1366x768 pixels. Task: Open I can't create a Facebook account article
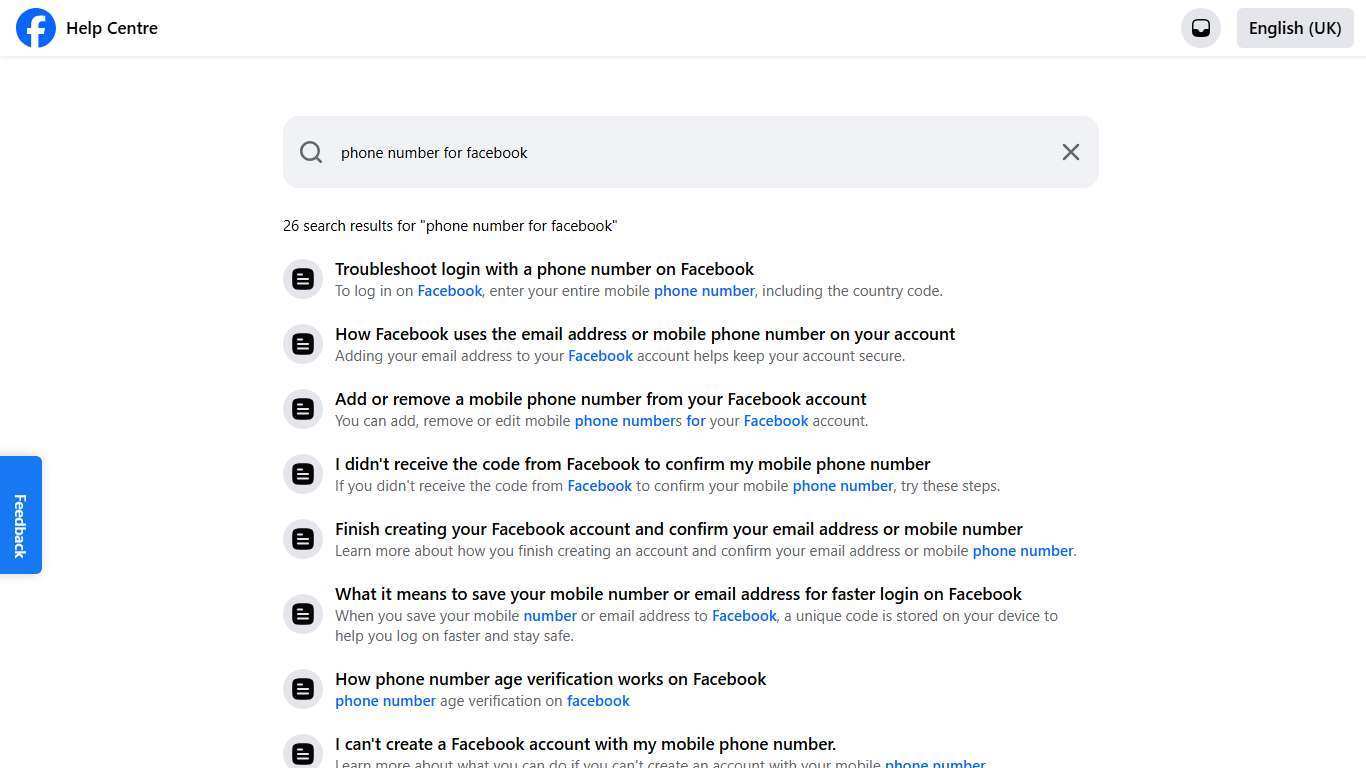pos(585,744)
